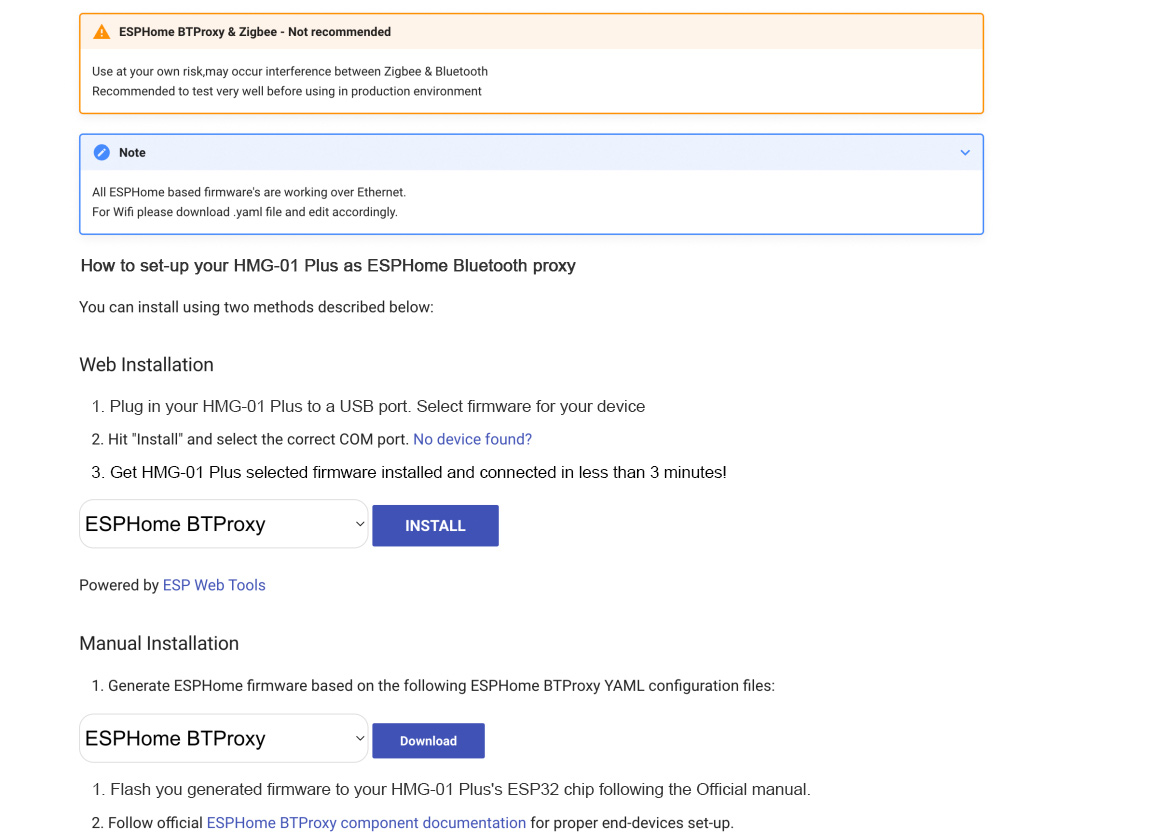Open ESPHome BTProxy component documentation link
Screen dimensions: 1155x840
click(x=366, y=823)
